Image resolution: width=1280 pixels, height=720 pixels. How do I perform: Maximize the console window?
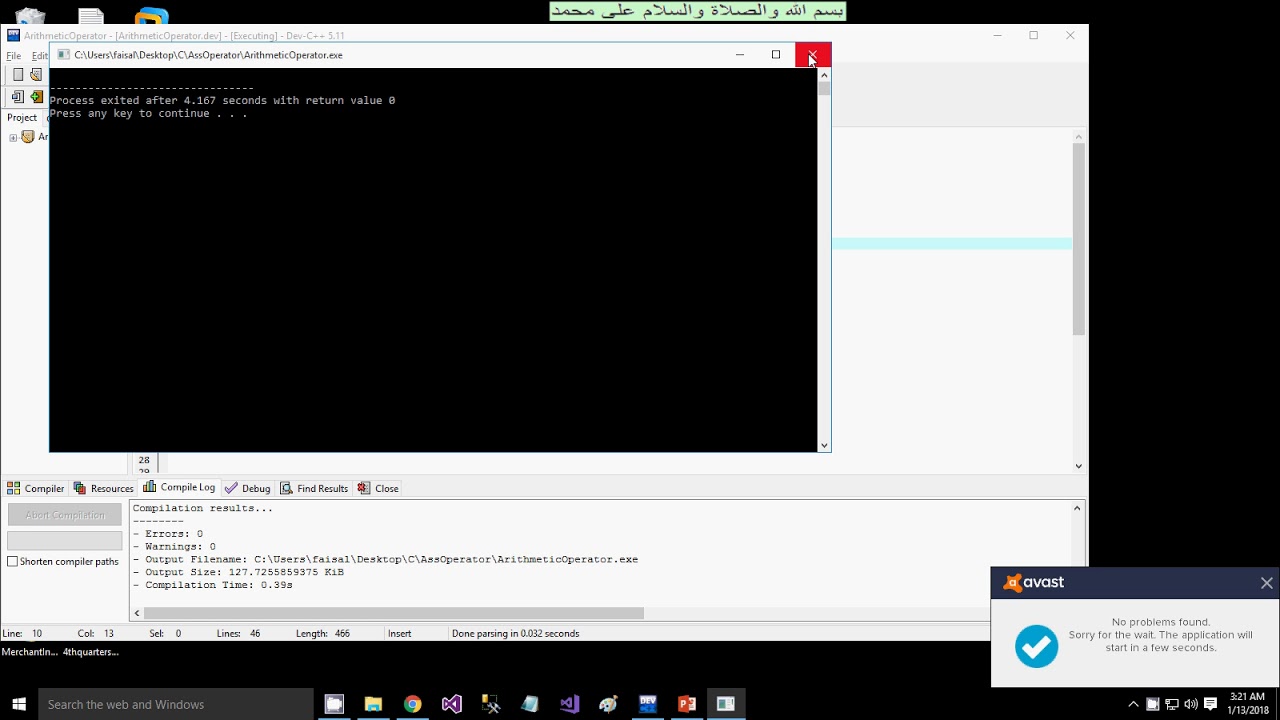click(x=776, y=55)
